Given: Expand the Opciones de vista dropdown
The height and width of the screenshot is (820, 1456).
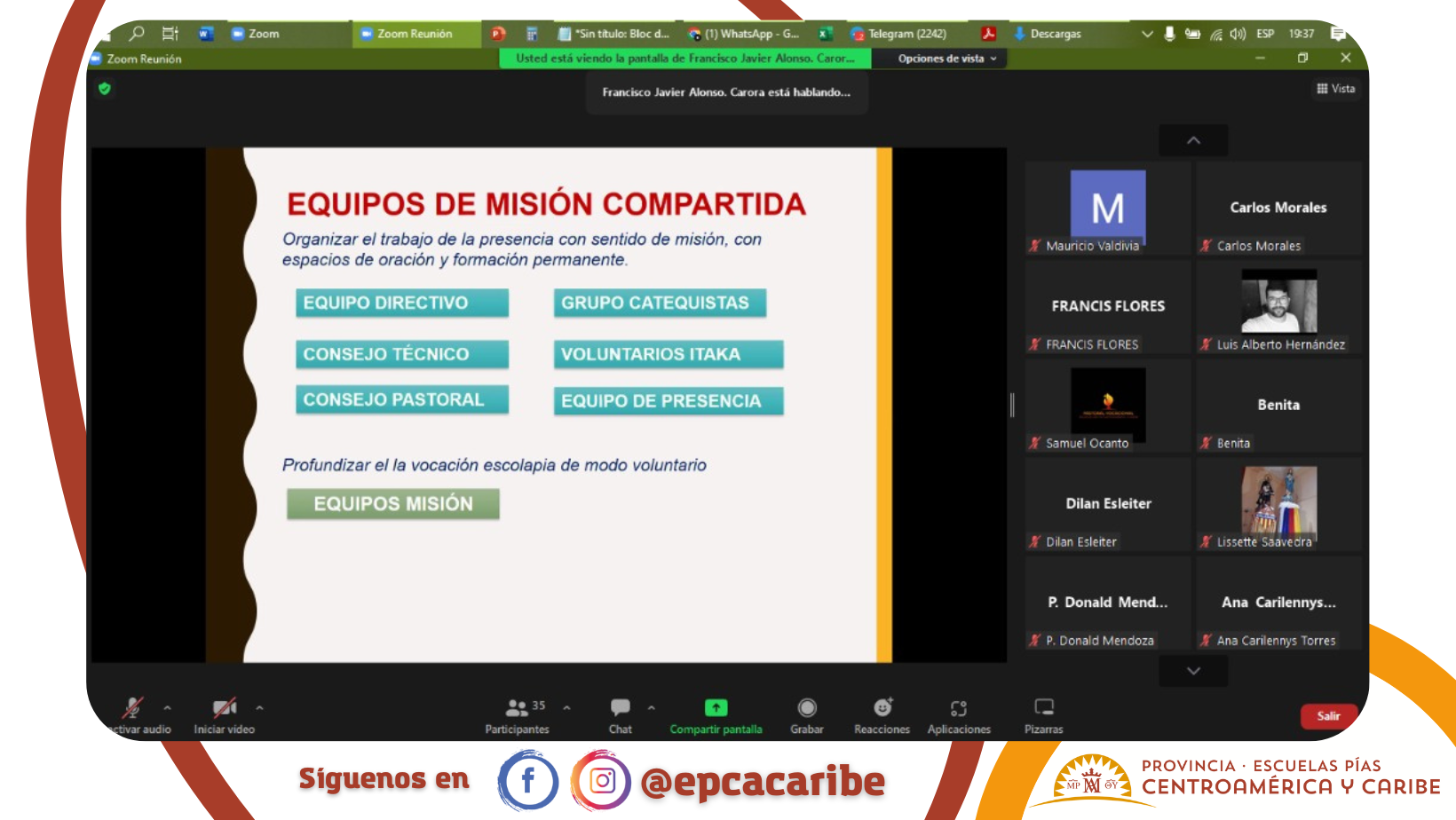Looking at the screenshot, I should click(946, 59).
